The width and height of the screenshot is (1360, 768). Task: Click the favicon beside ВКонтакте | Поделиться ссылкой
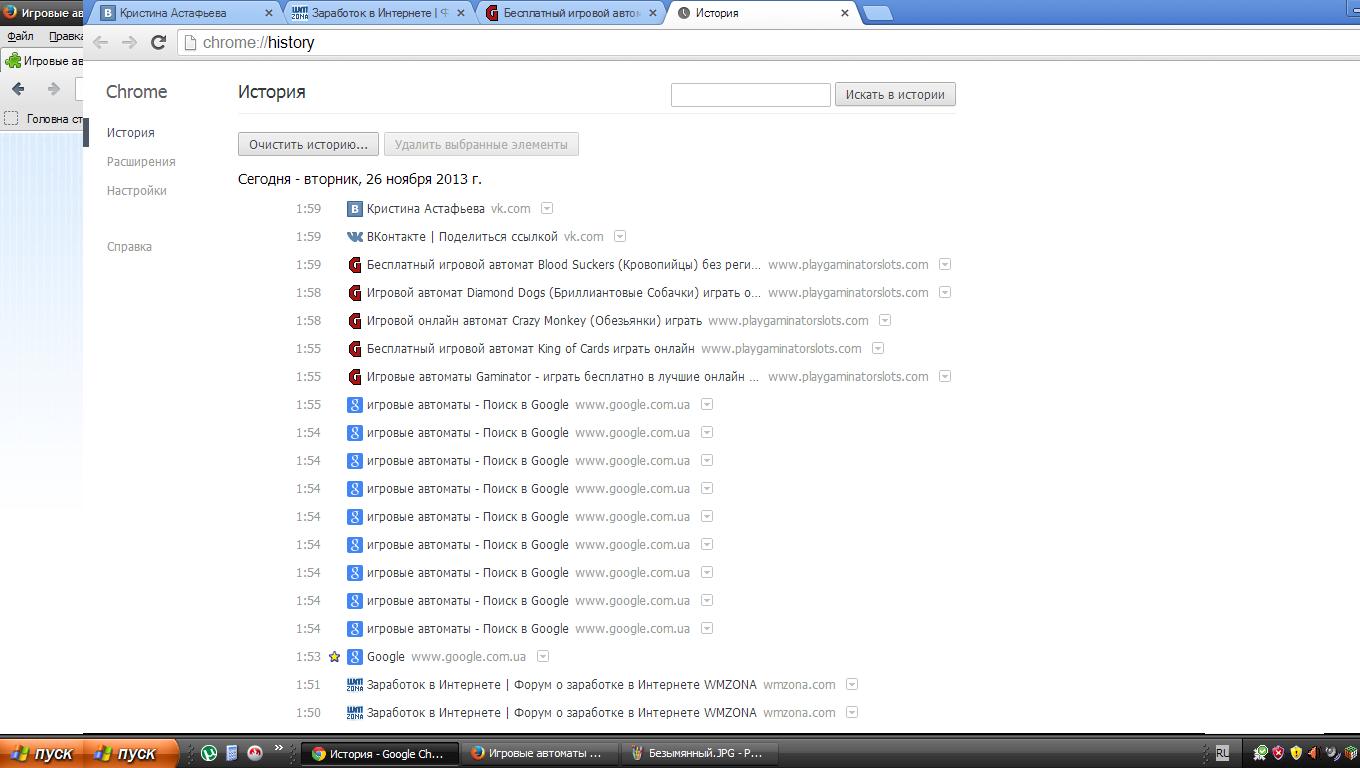354,237
